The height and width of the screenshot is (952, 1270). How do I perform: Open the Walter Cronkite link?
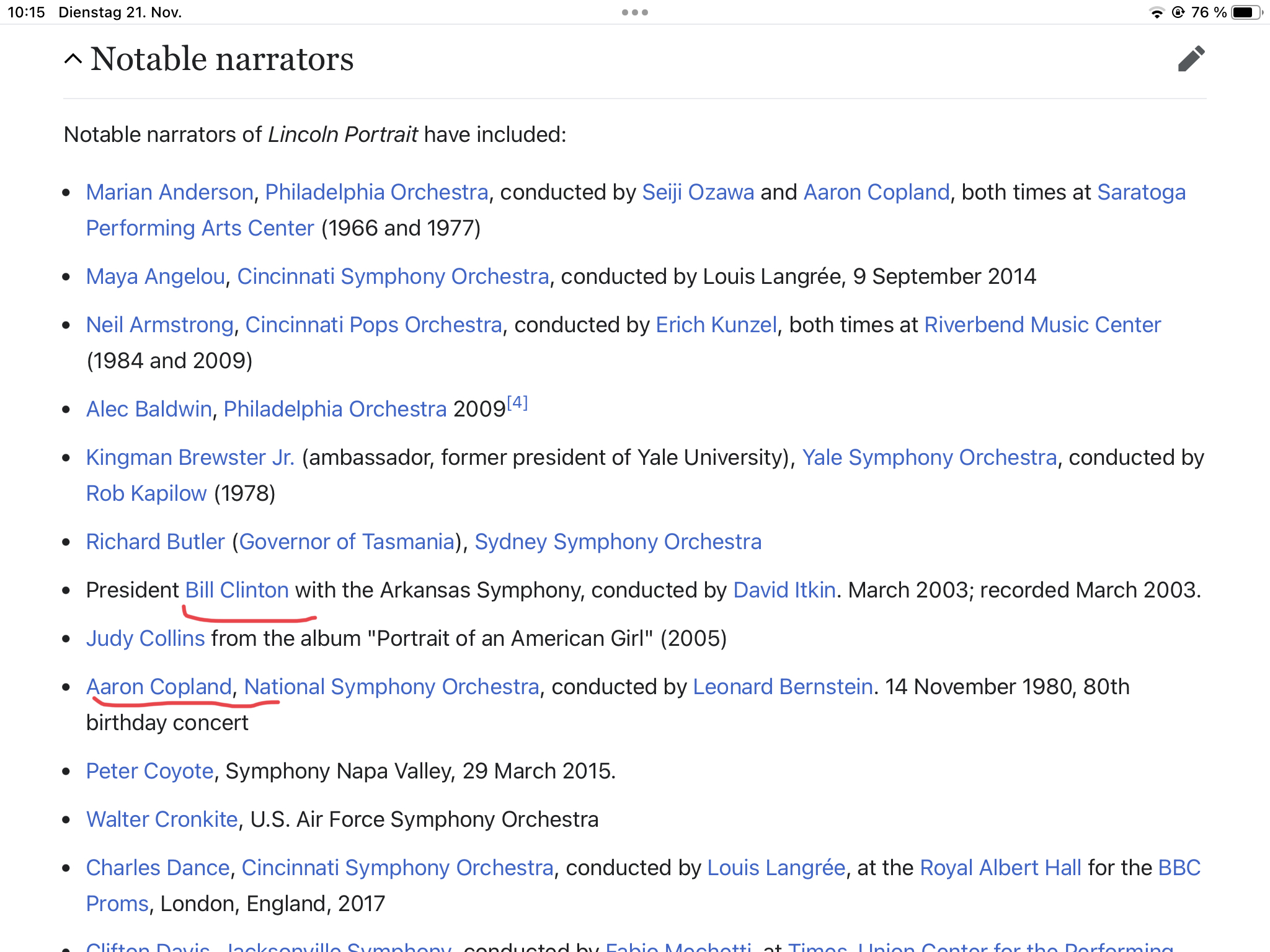coord(162,819)
